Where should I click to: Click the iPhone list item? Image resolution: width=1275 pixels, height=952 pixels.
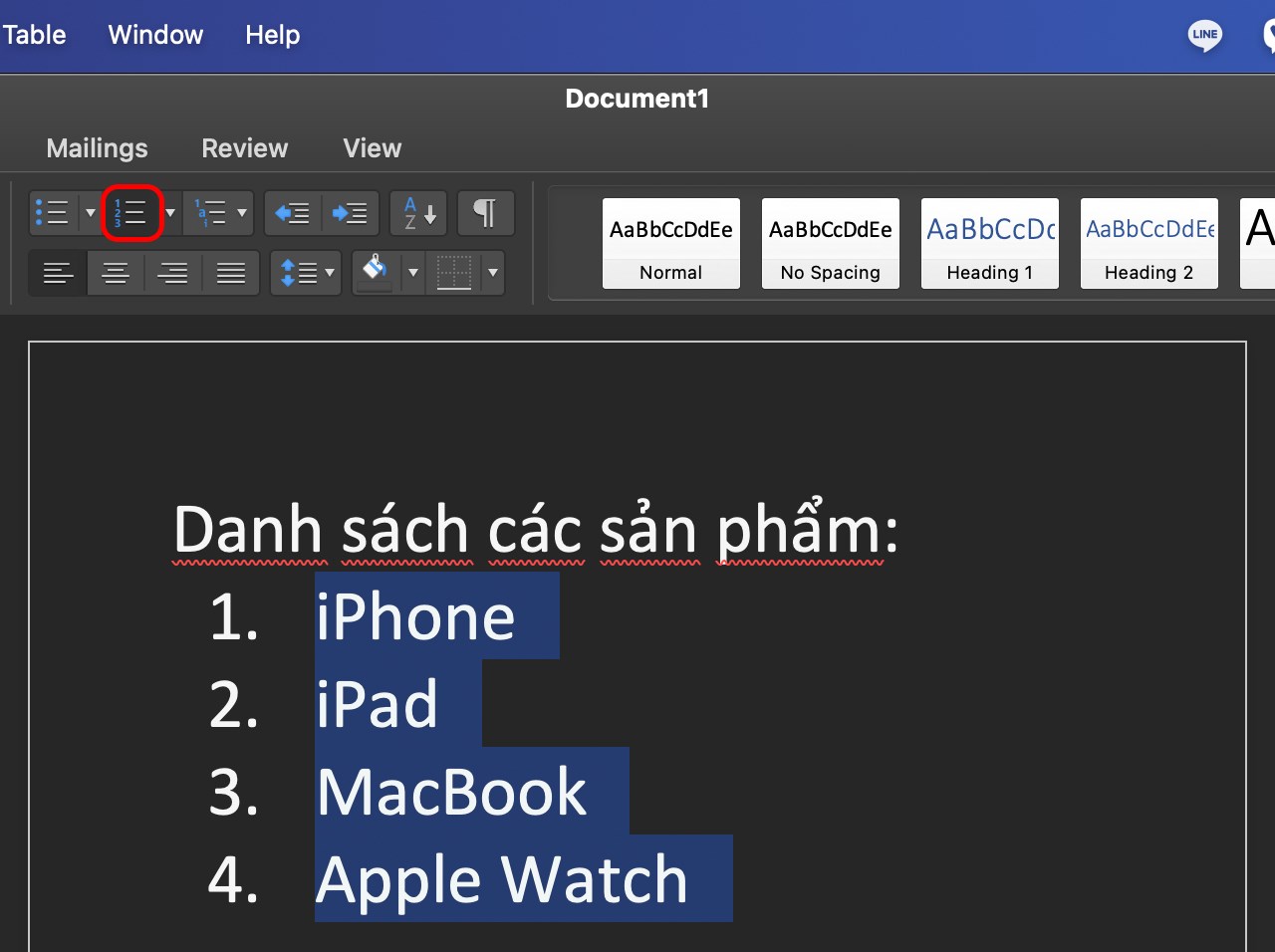415,617
